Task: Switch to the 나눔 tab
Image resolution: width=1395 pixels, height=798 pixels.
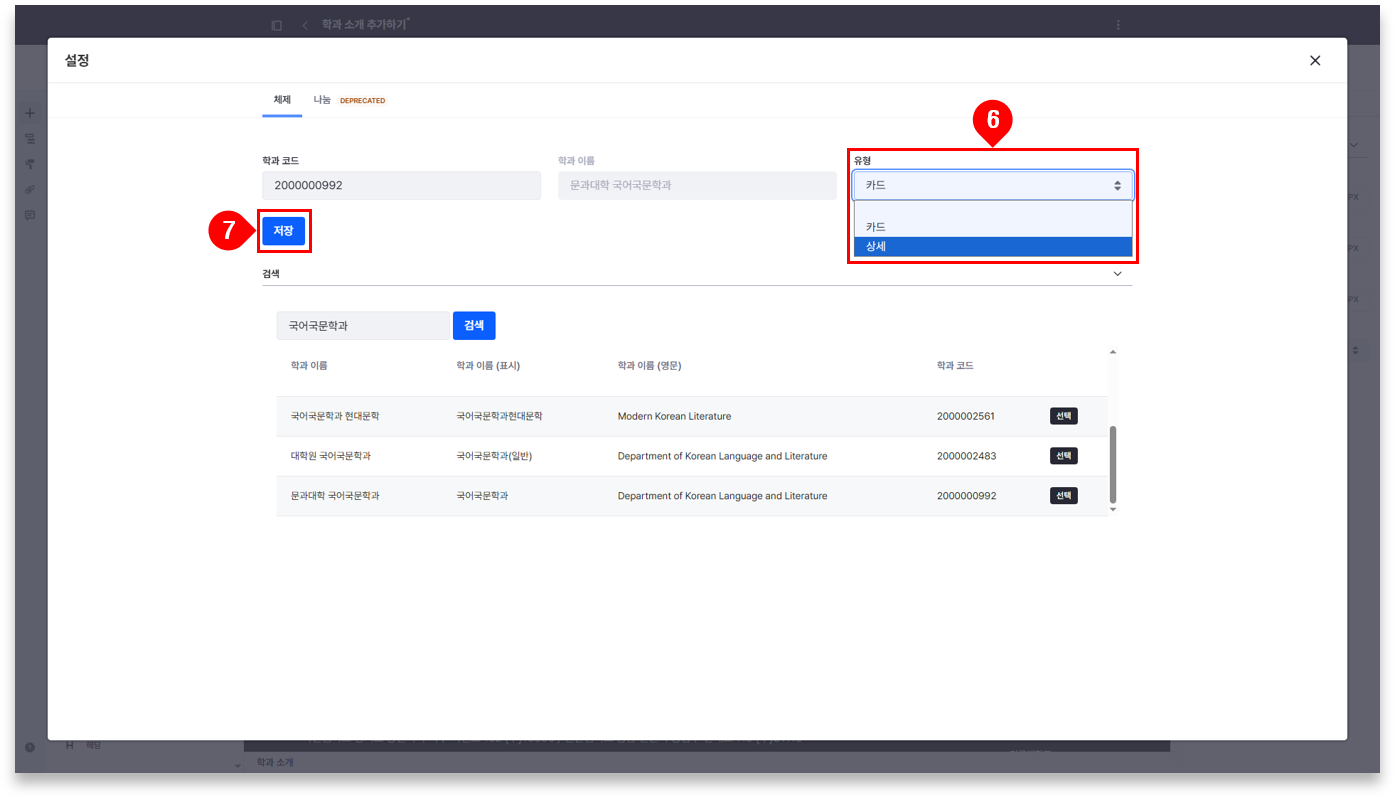Action: coord(323,100)
